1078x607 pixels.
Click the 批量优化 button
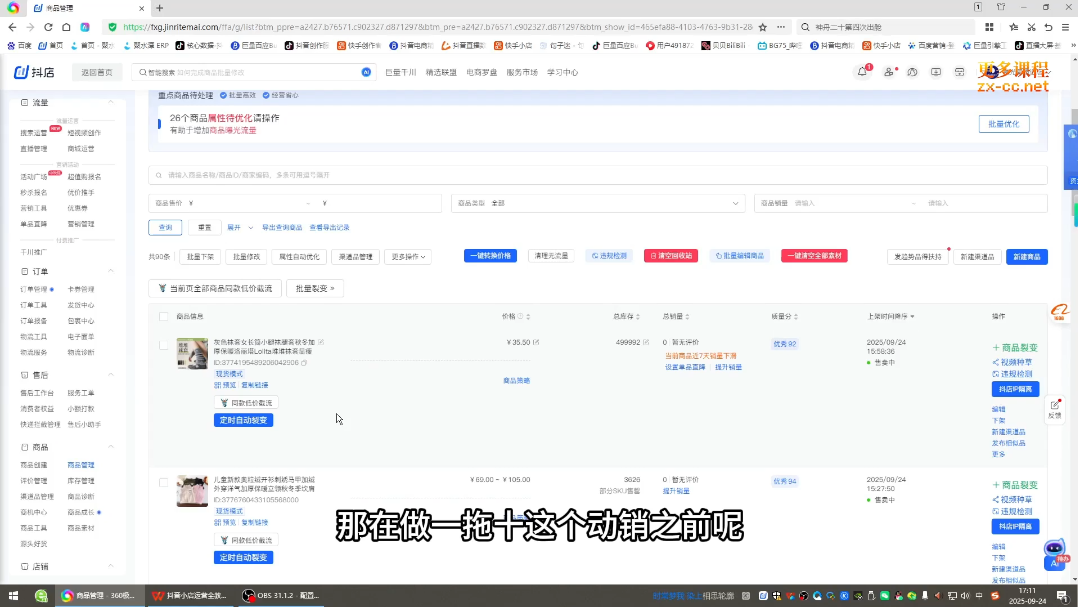click(x=1003, y=123)
